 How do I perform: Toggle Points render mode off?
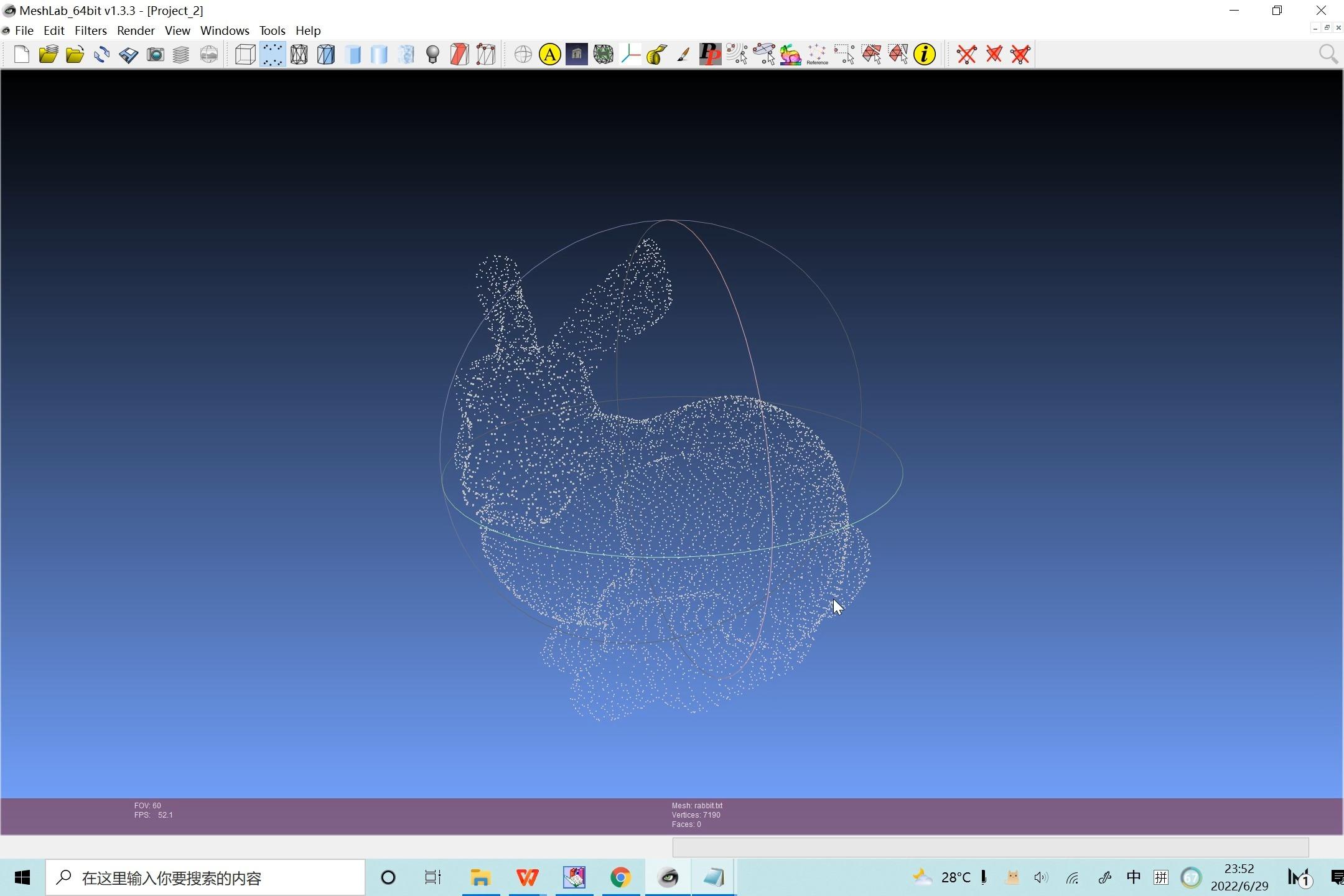(x=272, y=54)
